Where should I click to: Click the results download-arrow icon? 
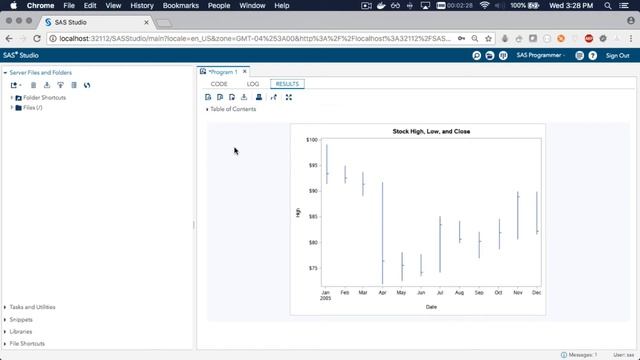[244, 97]
